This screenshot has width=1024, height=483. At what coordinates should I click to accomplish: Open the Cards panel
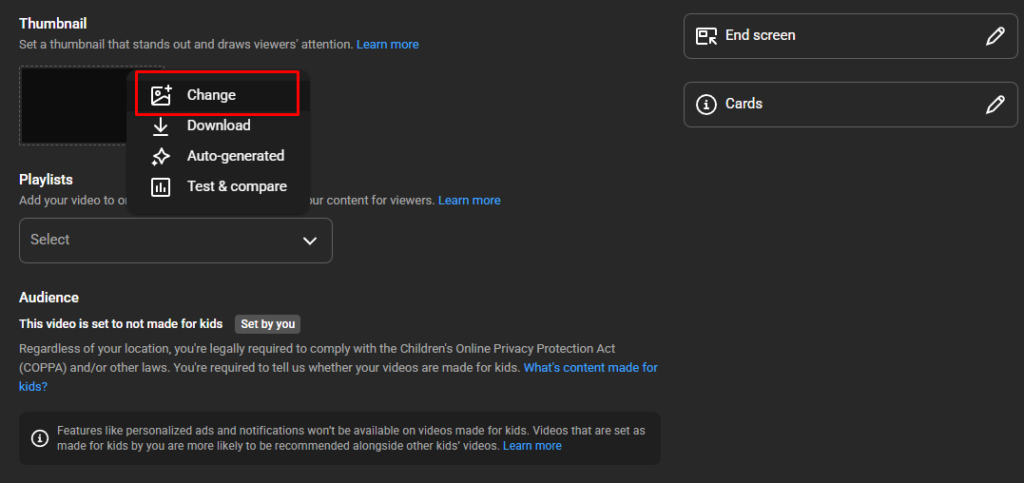(x=850, y=104)
